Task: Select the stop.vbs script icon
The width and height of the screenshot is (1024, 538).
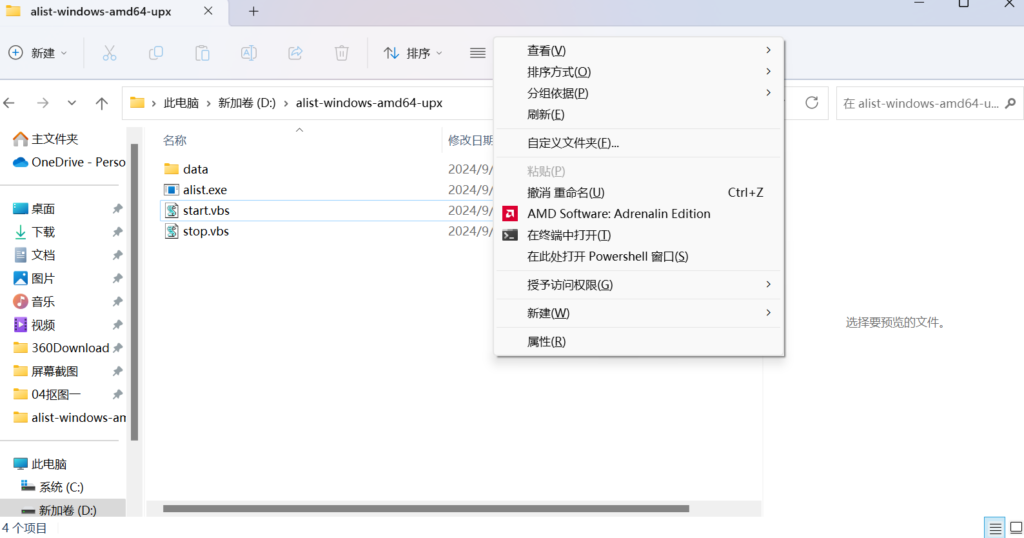Action: [171, 231]
